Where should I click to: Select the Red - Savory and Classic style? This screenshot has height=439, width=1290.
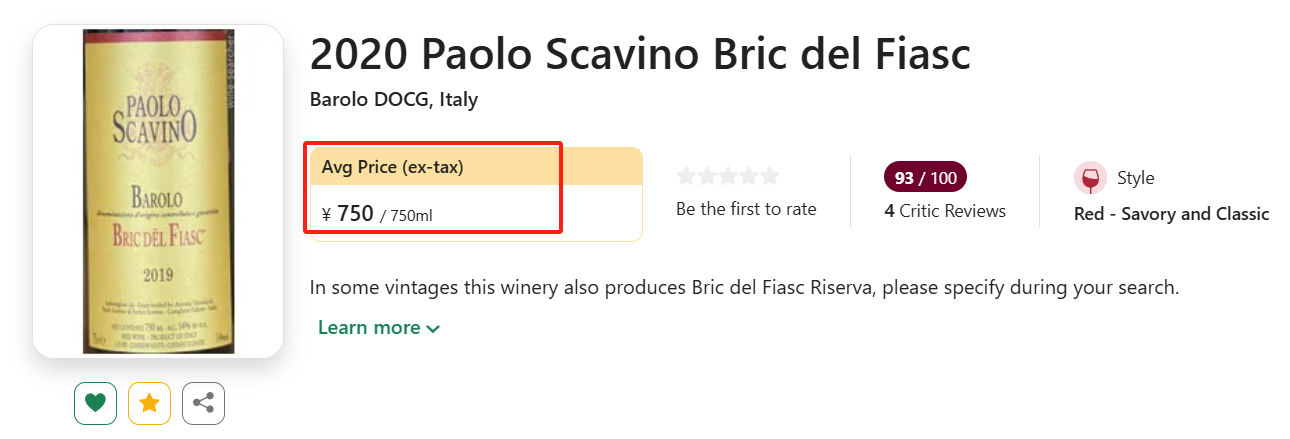click(x=1171, y=214)
